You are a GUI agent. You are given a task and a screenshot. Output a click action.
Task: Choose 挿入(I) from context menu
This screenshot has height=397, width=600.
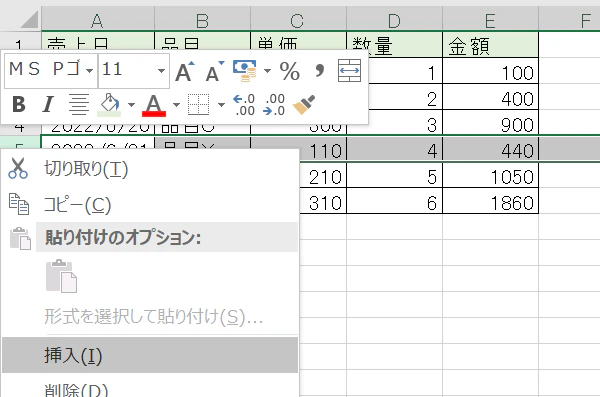(150, 355)
